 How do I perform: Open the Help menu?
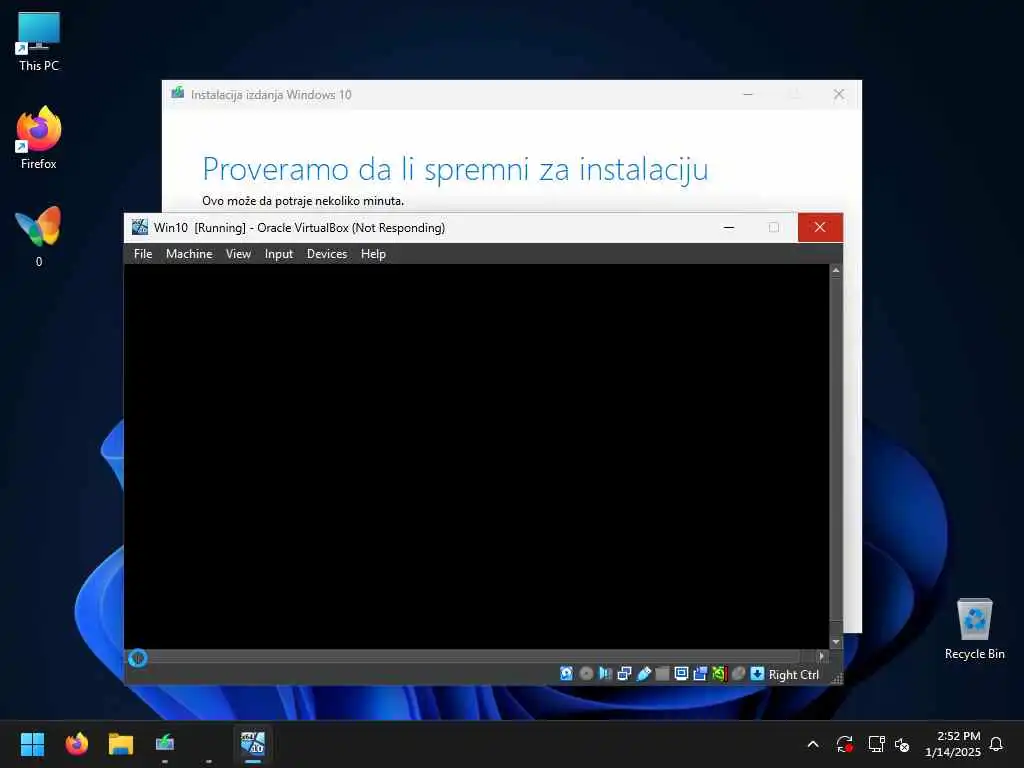(x=373, y=253)
